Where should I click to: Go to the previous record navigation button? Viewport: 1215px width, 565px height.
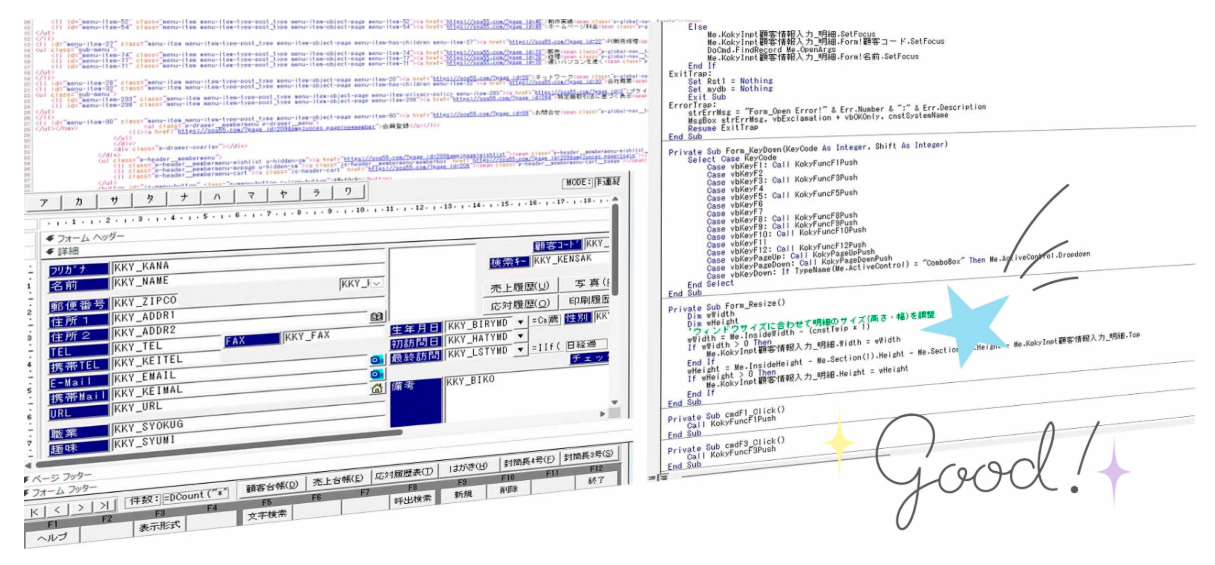(60, 509)
